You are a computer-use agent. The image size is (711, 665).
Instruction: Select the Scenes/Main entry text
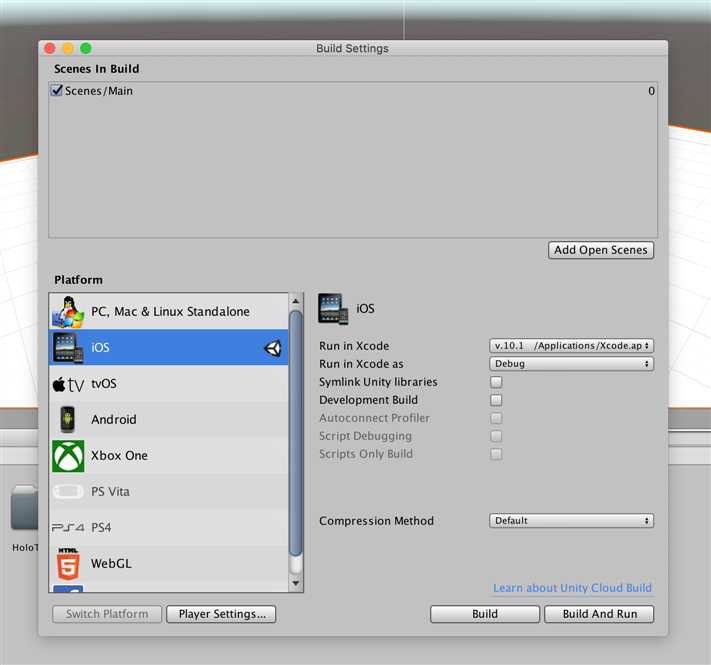click(x=99, y=91)
